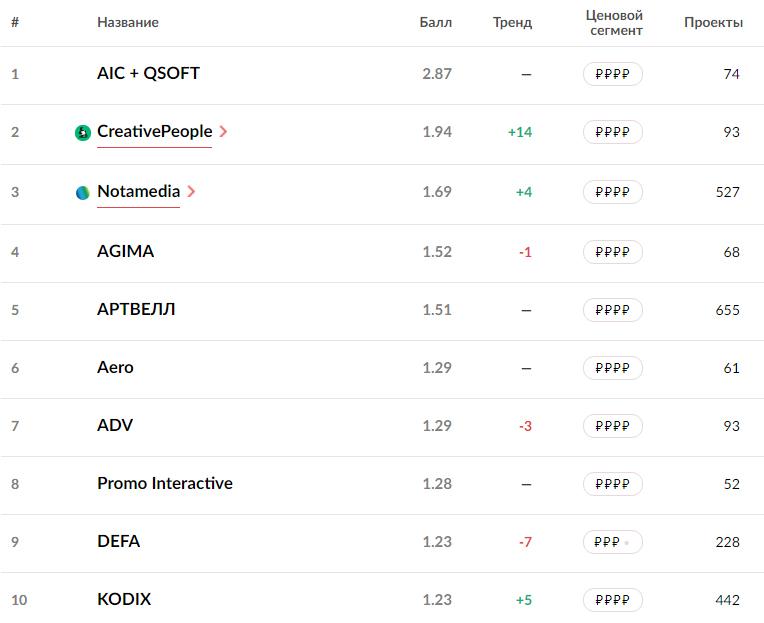764x623 pixels.
Task: Click the price segment badge for KODIX
Action: point(612,600)
